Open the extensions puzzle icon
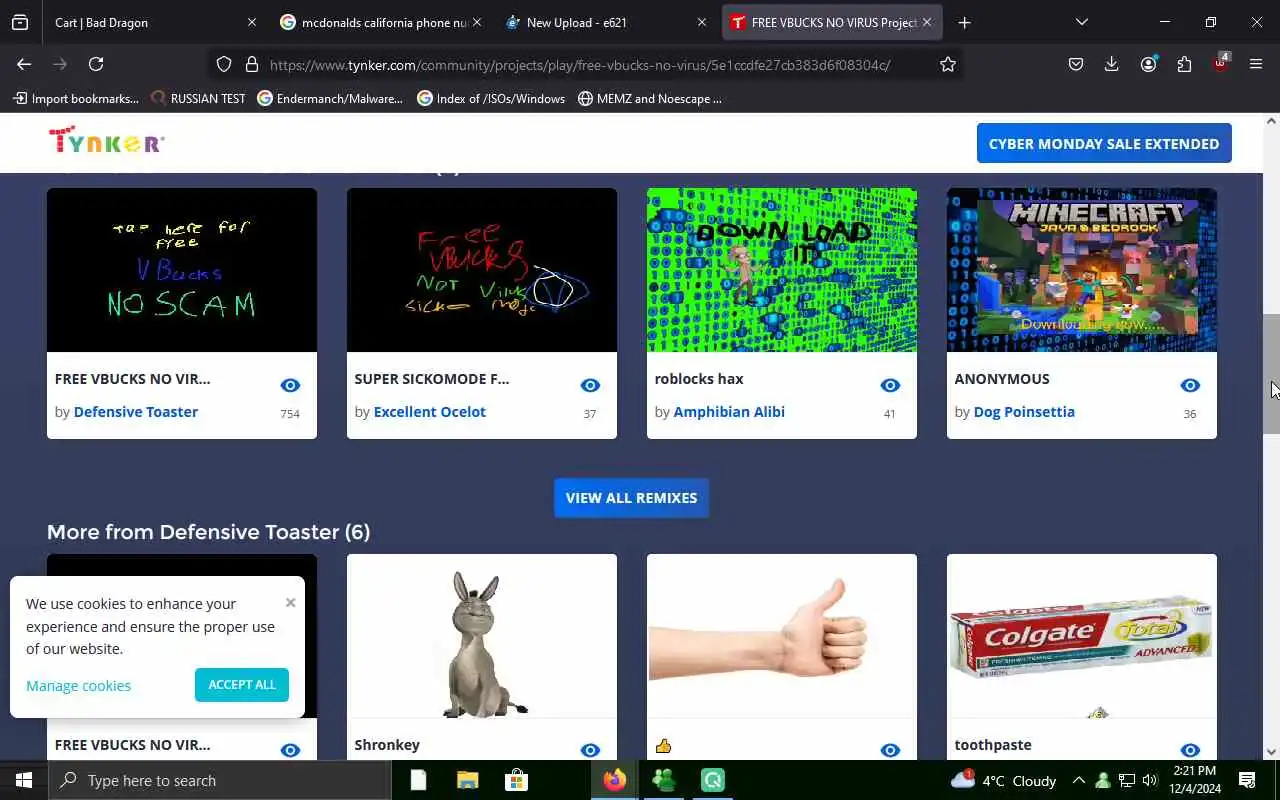 [1184, 64]
